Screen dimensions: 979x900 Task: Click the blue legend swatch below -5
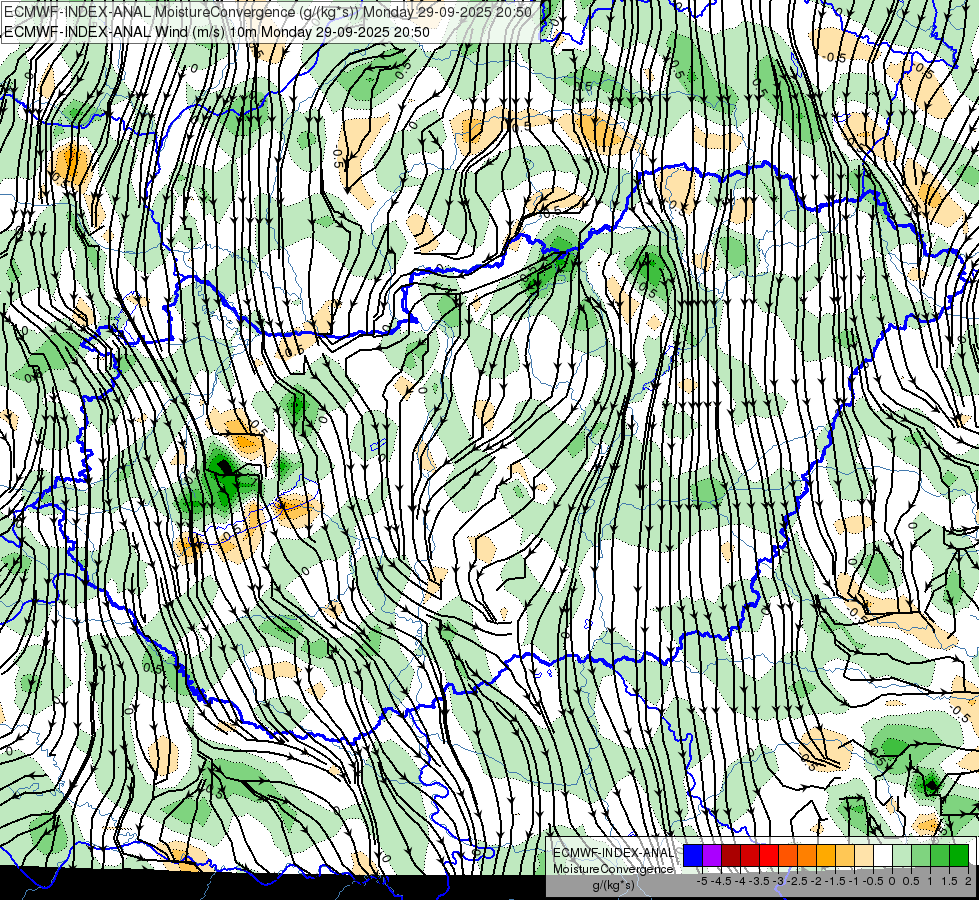693,856
